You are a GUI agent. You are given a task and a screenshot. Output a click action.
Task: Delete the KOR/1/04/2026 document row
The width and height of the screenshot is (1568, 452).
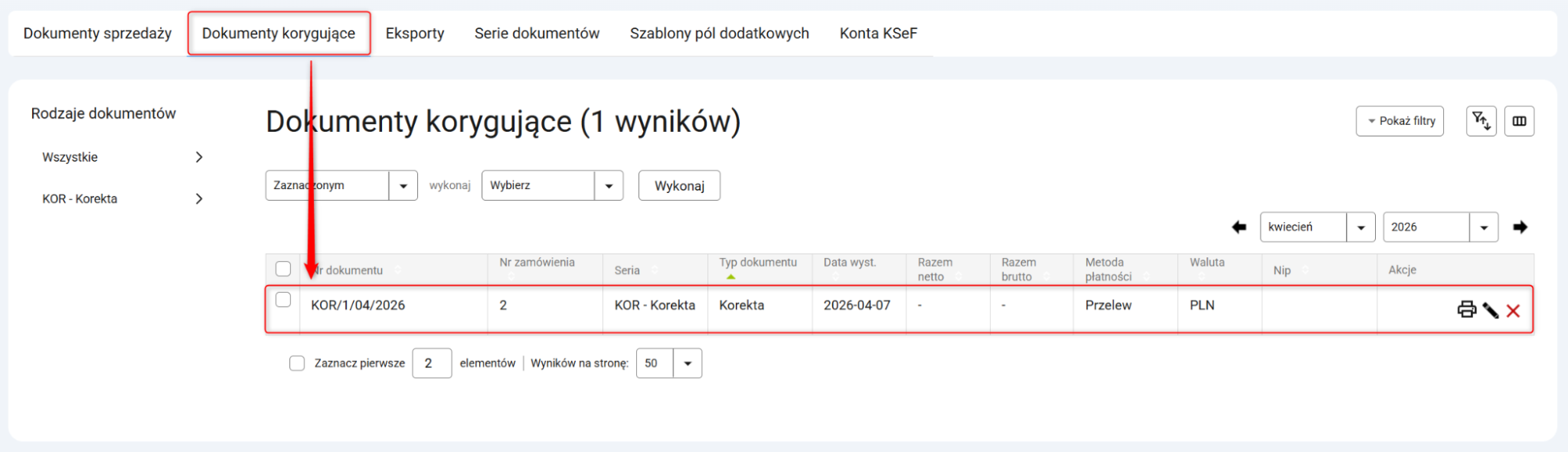[1513, 311]
